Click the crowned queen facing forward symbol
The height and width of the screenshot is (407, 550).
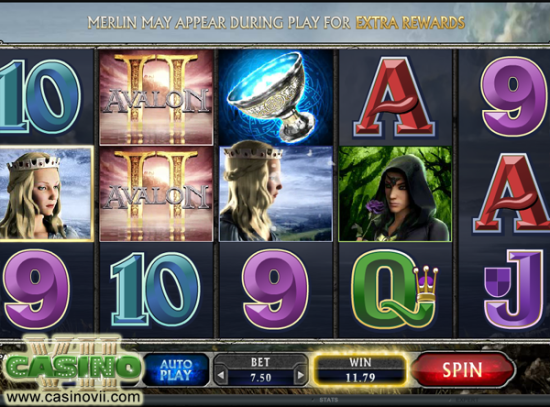46,194
